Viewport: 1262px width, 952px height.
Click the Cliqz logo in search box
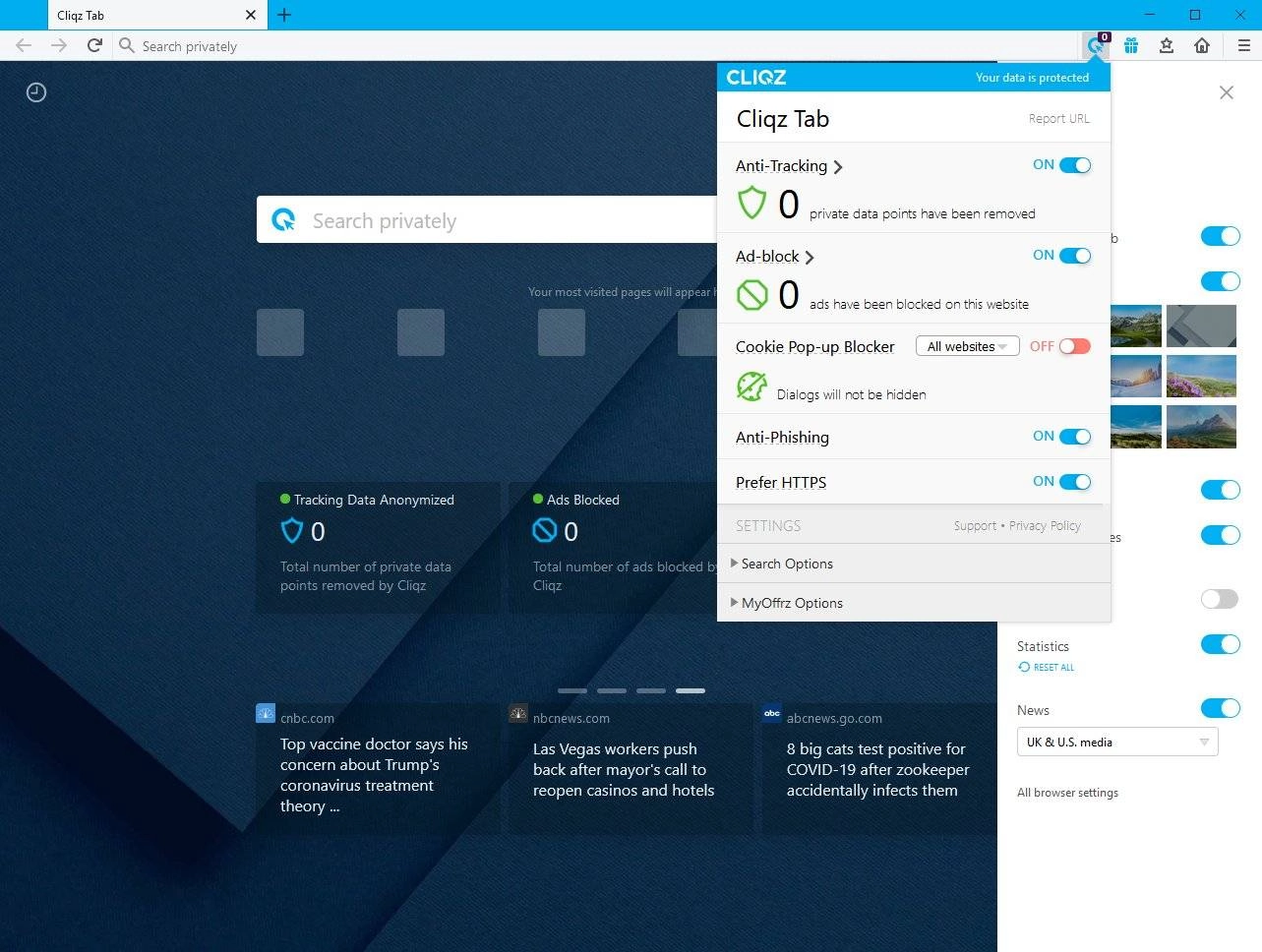(x=284, y=220)
